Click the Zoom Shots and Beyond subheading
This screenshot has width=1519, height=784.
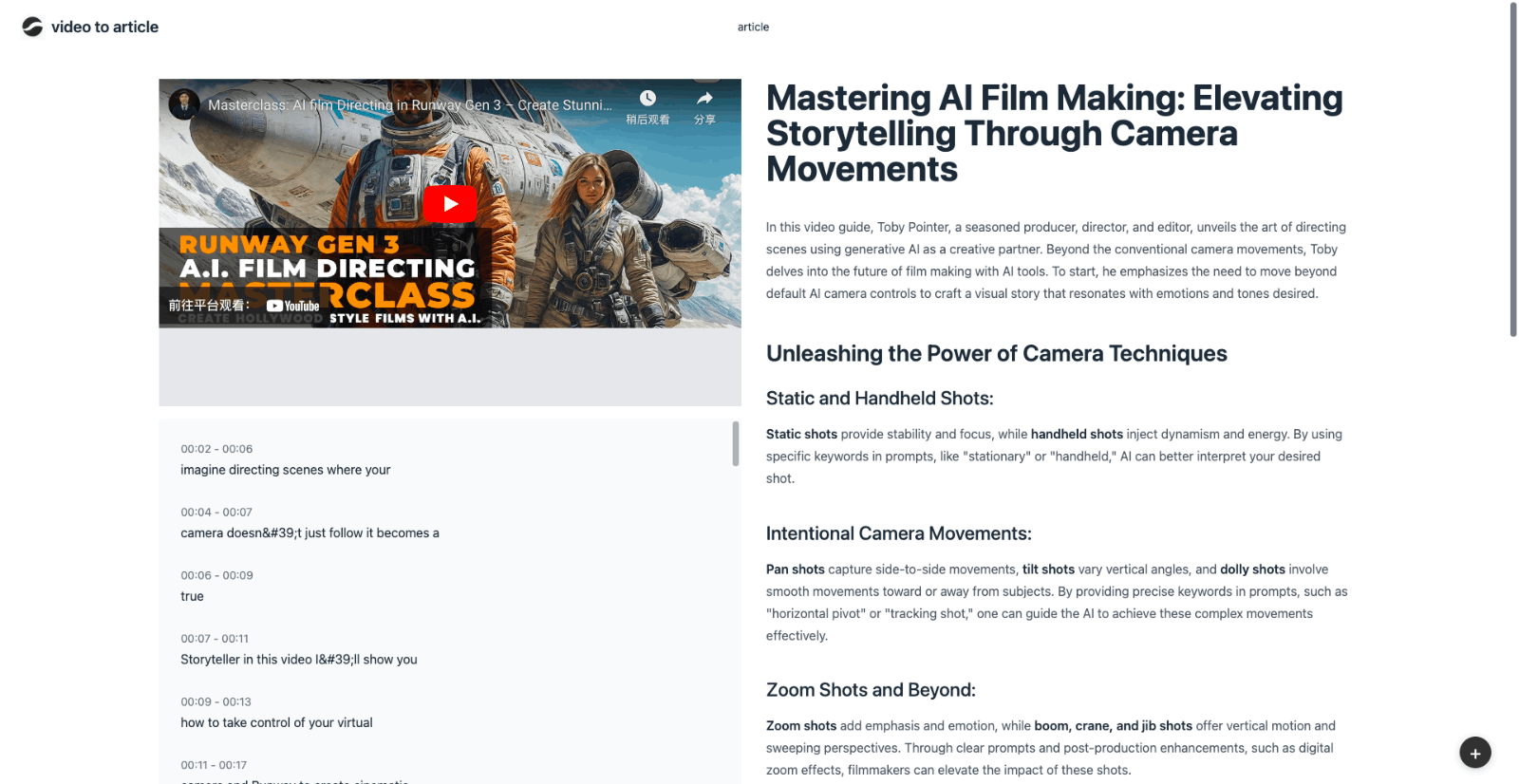coord(871,690)
